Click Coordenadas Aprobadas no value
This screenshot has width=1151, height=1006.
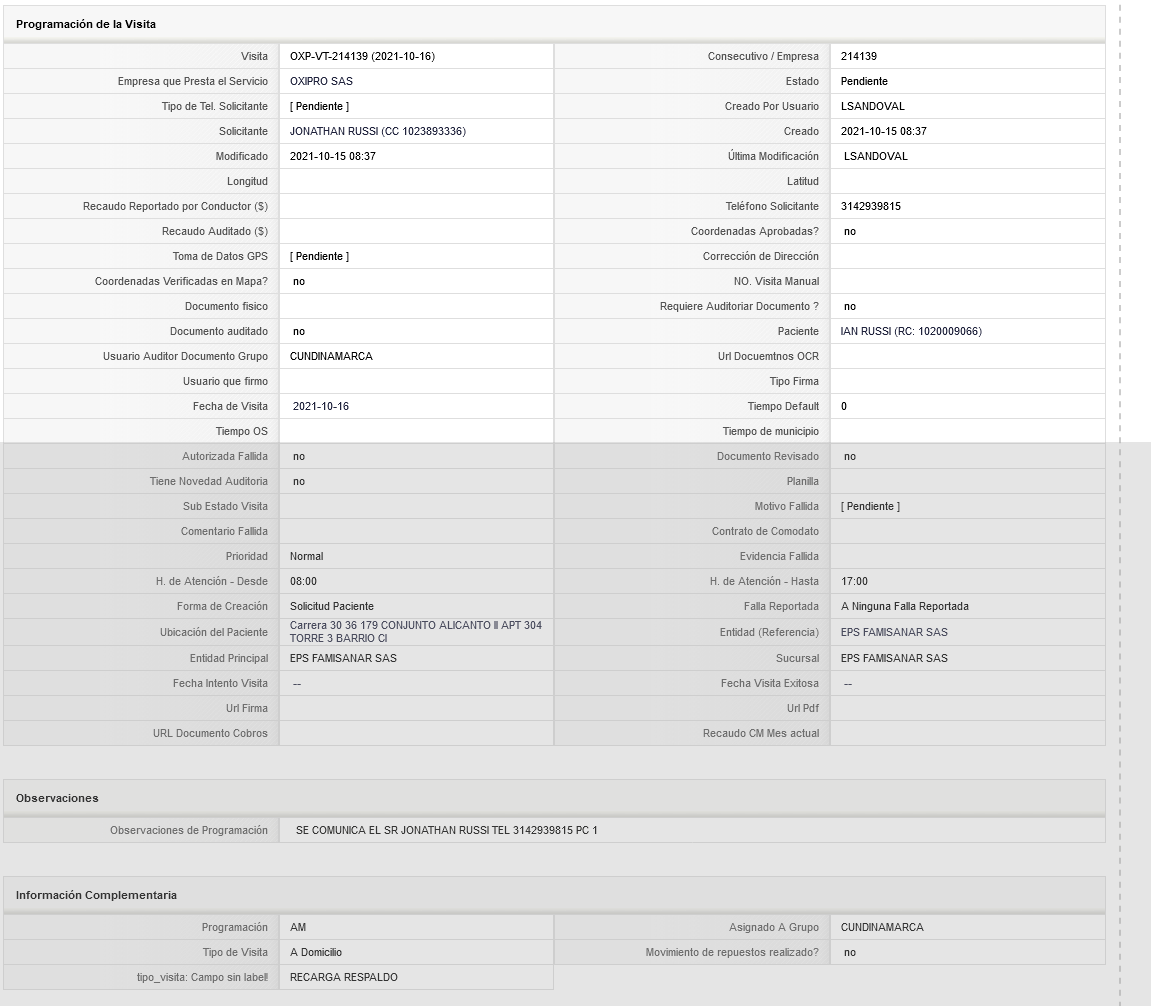pos(850,231)
